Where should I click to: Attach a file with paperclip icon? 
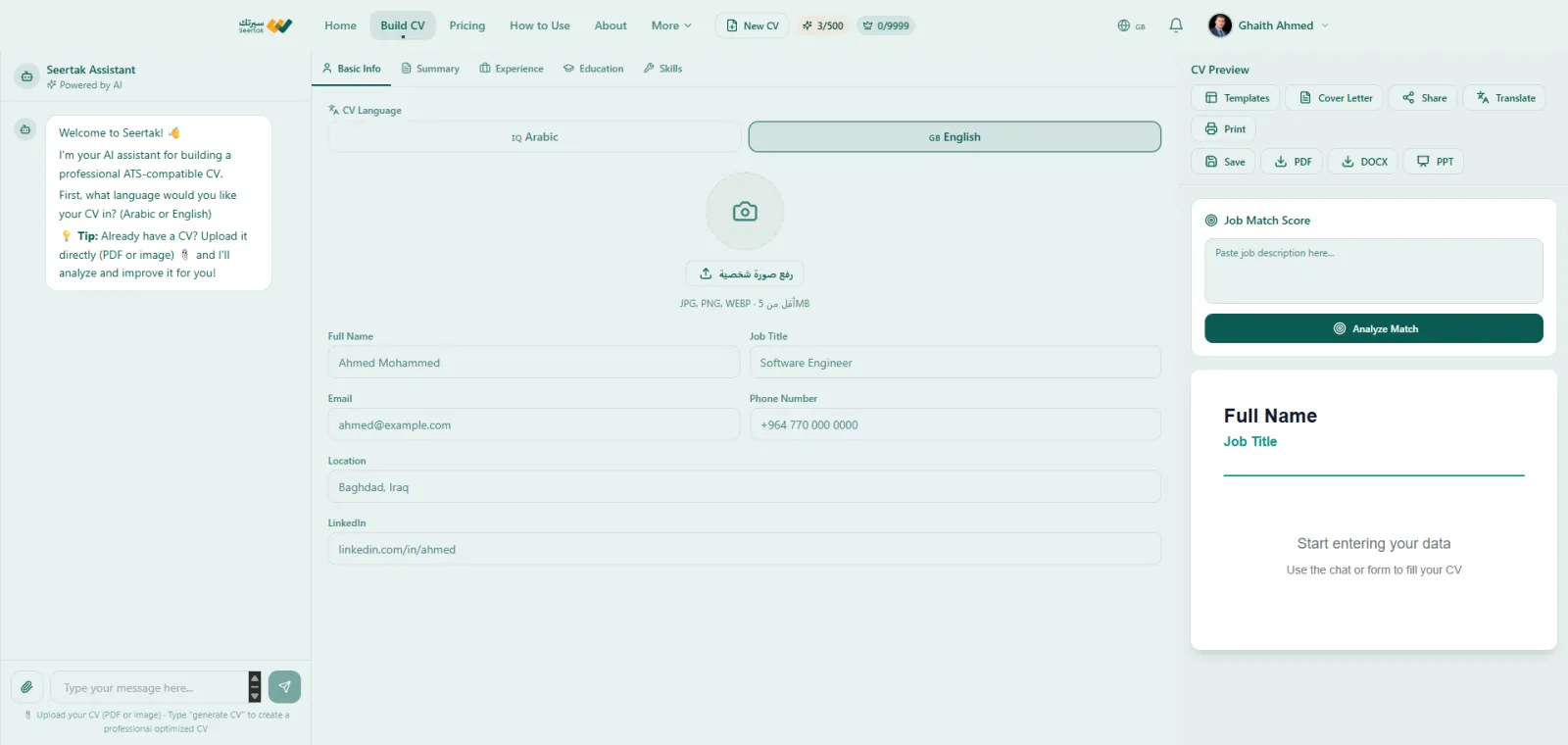coord(27,687)
